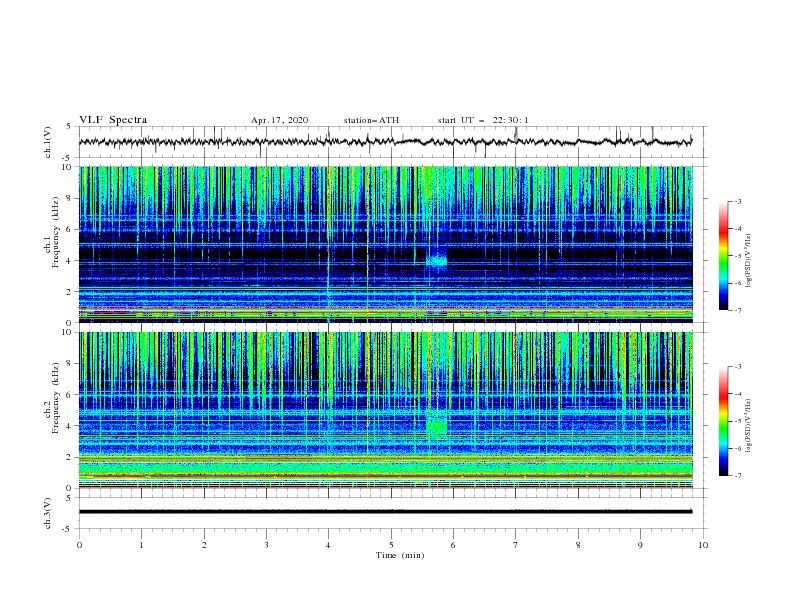Click the "10" tick on Time axis

tap(703, 545)
